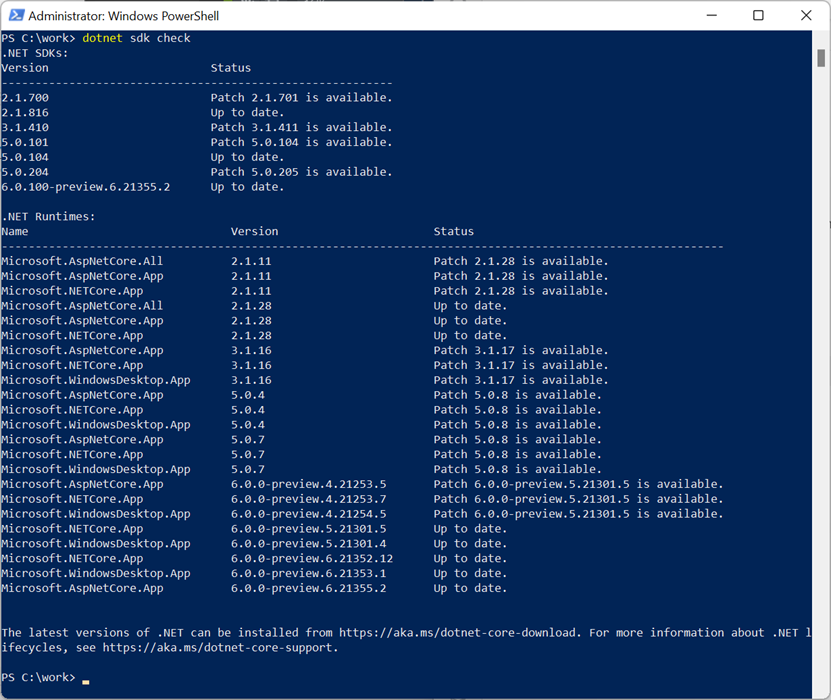This screenshot has width=831, height=700.
Task: Click version 6.0.0-preview.4.21253.7
Action: (x=308, y=499)
